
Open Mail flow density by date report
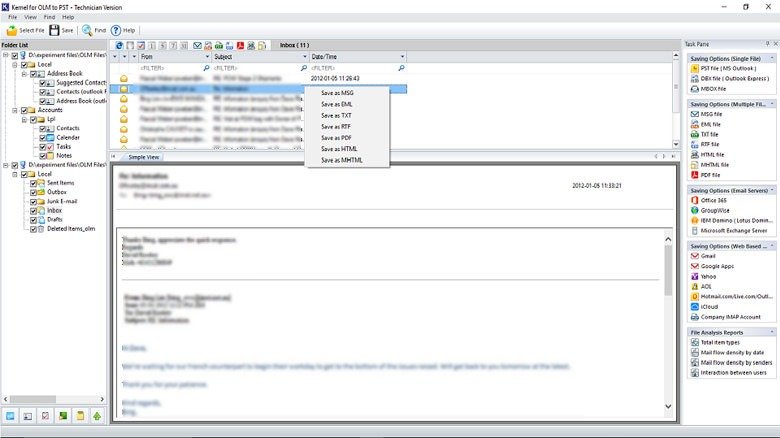727,352
